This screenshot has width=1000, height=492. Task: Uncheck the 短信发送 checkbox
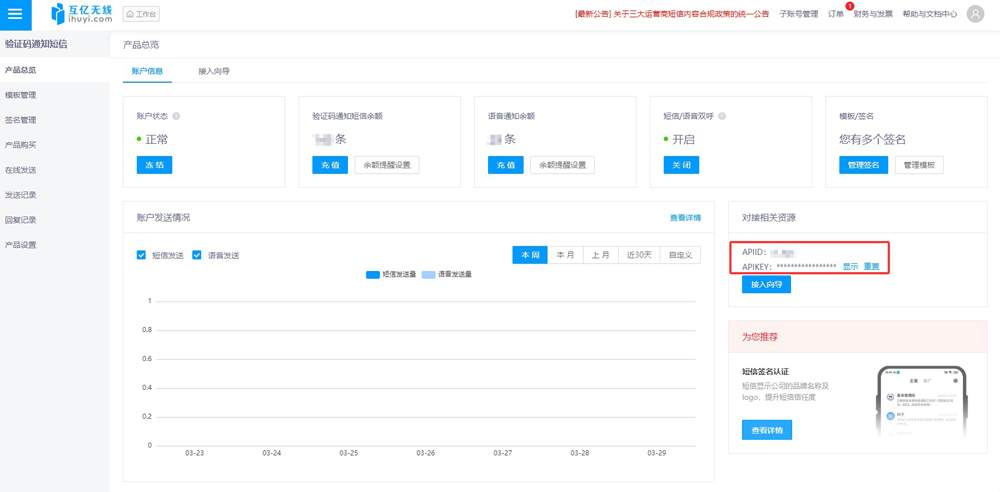click(x=141, y=255)
